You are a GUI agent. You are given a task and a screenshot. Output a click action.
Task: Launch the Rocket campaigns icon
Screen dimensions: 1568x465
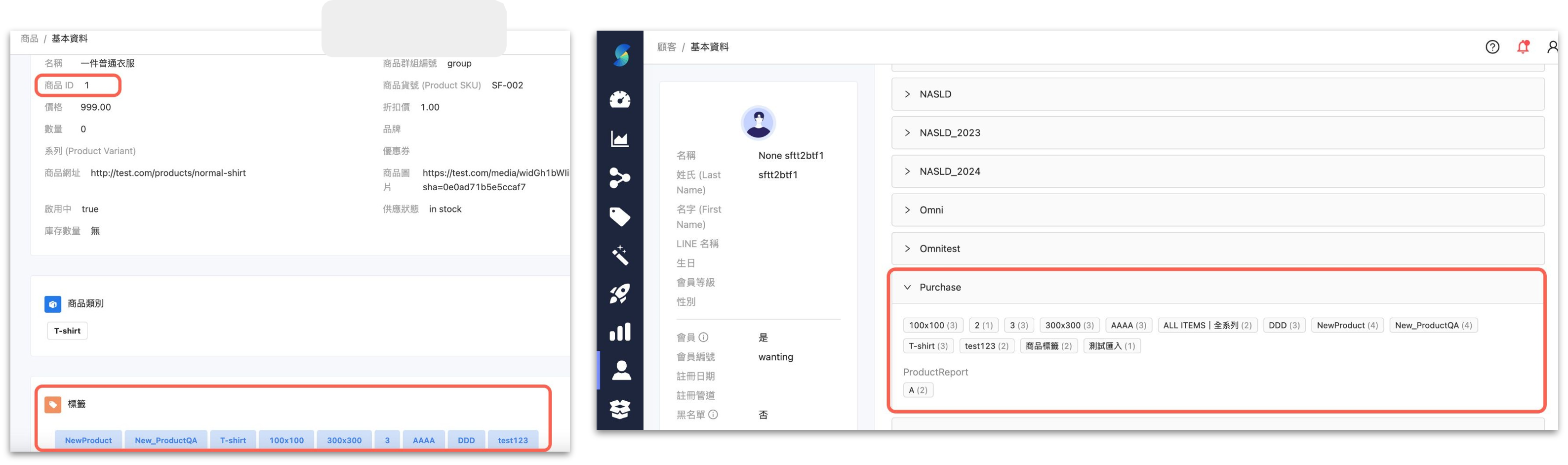pos(620,294)
